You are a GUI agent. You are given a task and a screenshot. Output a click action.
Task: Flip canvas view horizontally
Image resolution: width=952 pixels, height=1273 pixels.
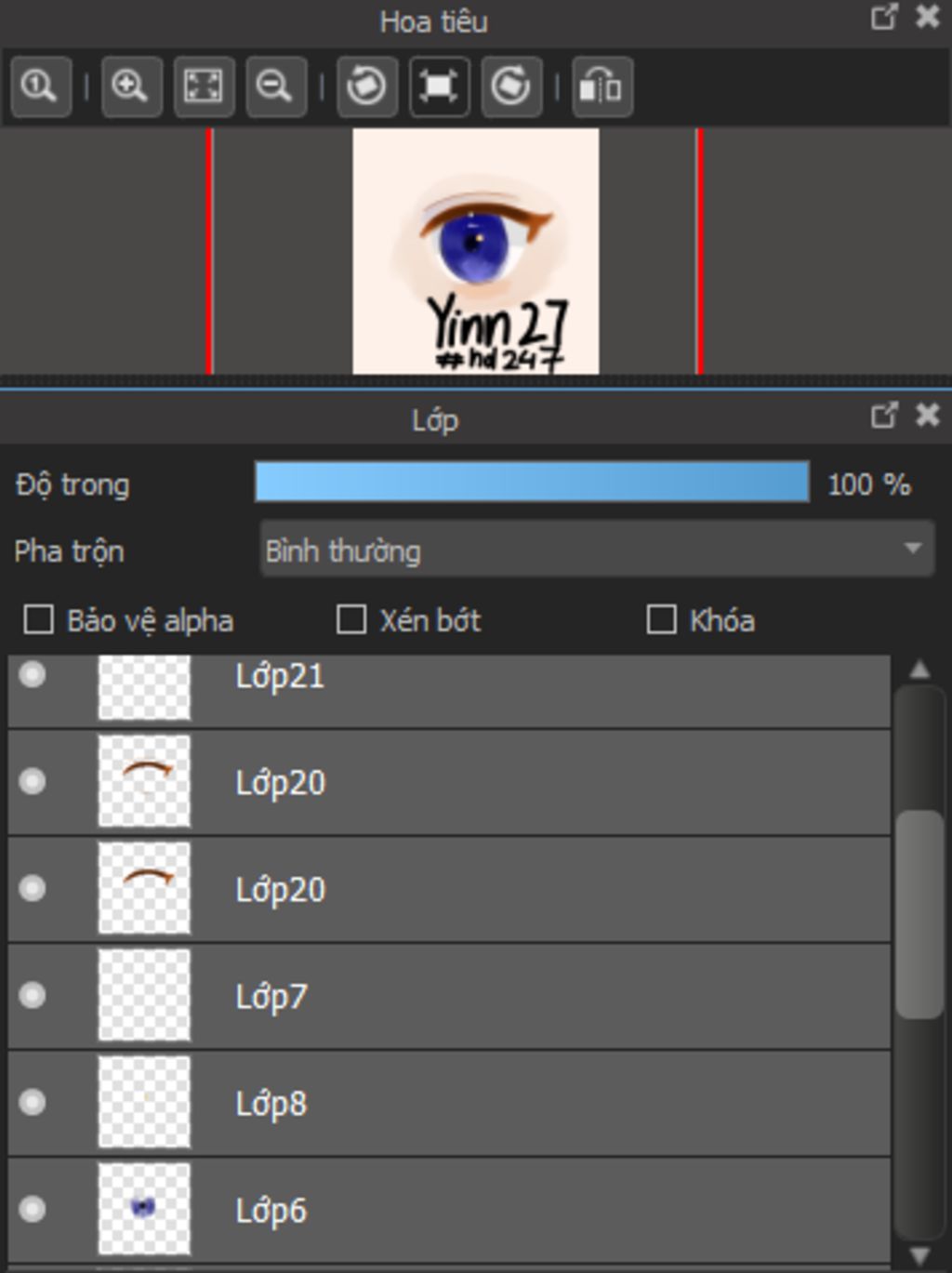coord(602,87)
